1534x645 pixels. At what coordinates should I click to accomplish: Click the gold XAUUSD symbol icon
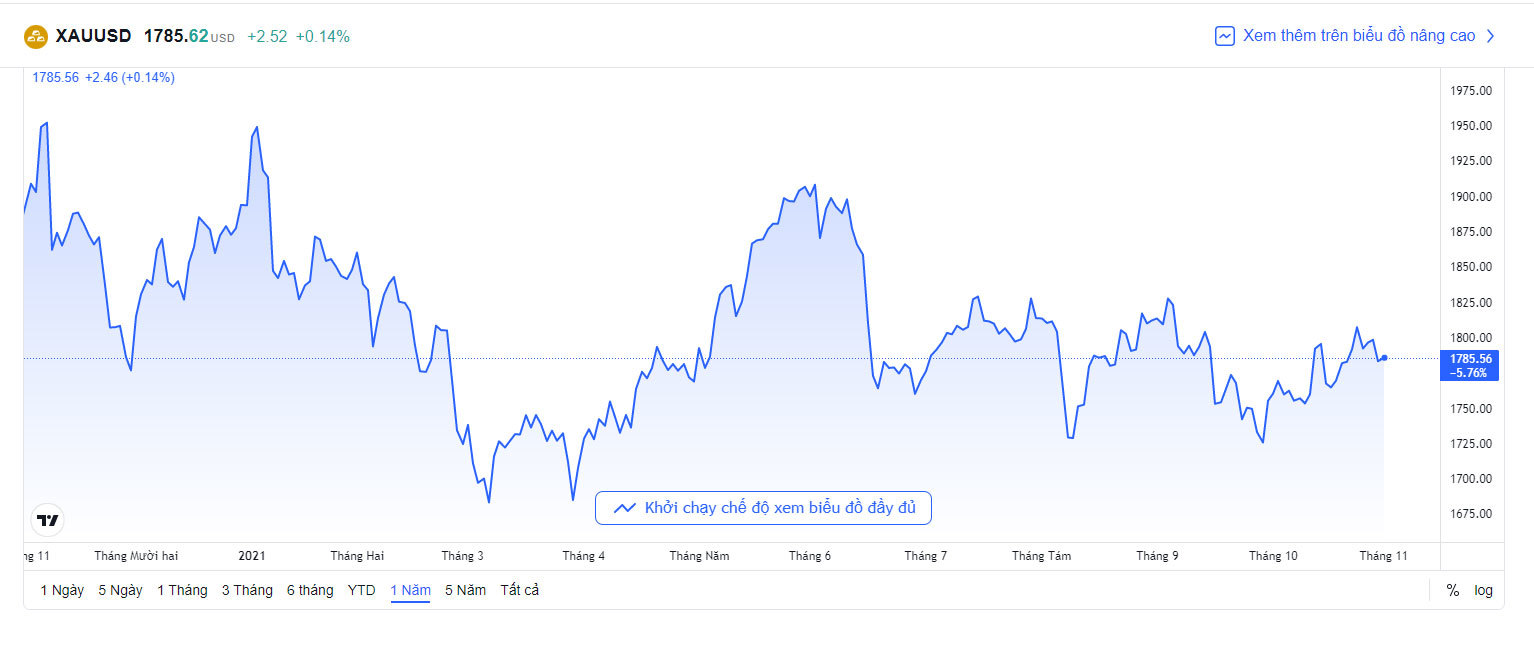(x=36, y=37)
